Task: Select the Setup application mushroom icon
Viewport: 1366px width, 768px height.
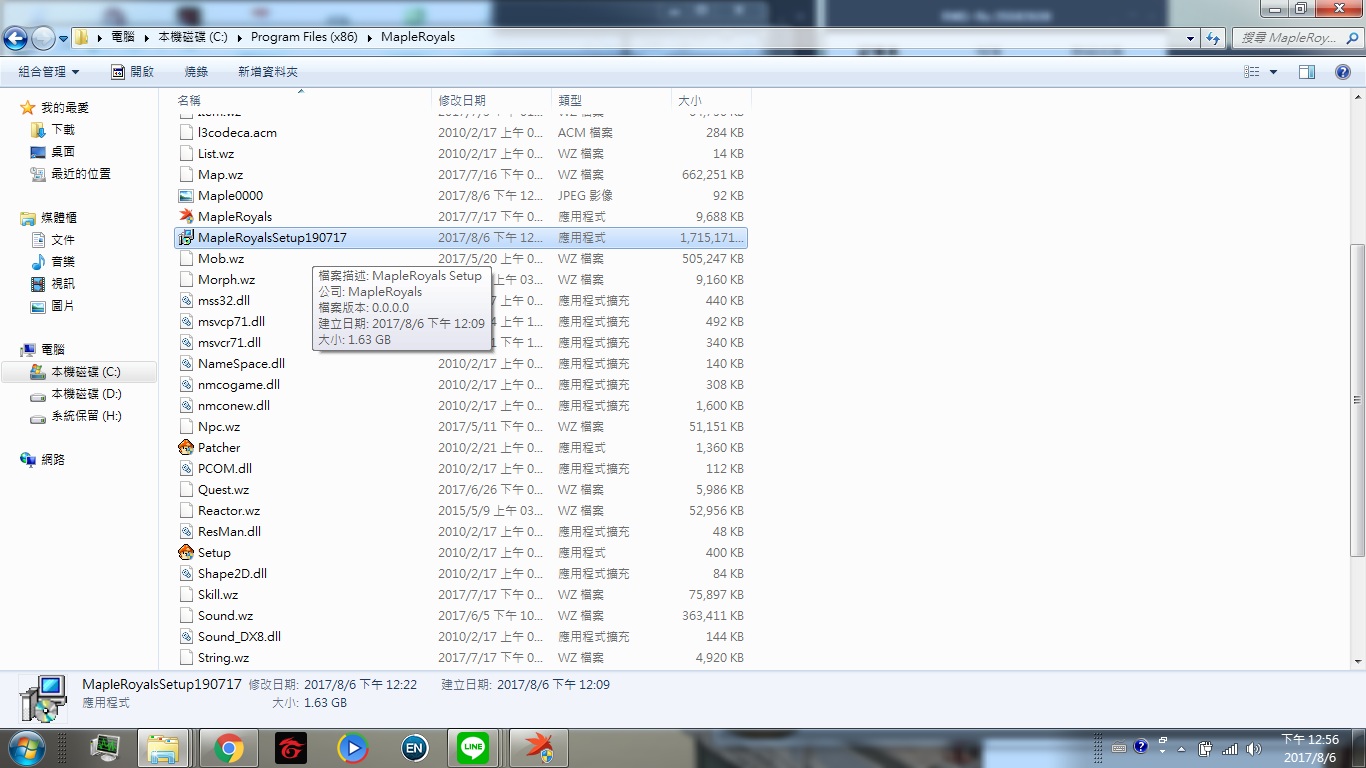Action: point(186,552)
